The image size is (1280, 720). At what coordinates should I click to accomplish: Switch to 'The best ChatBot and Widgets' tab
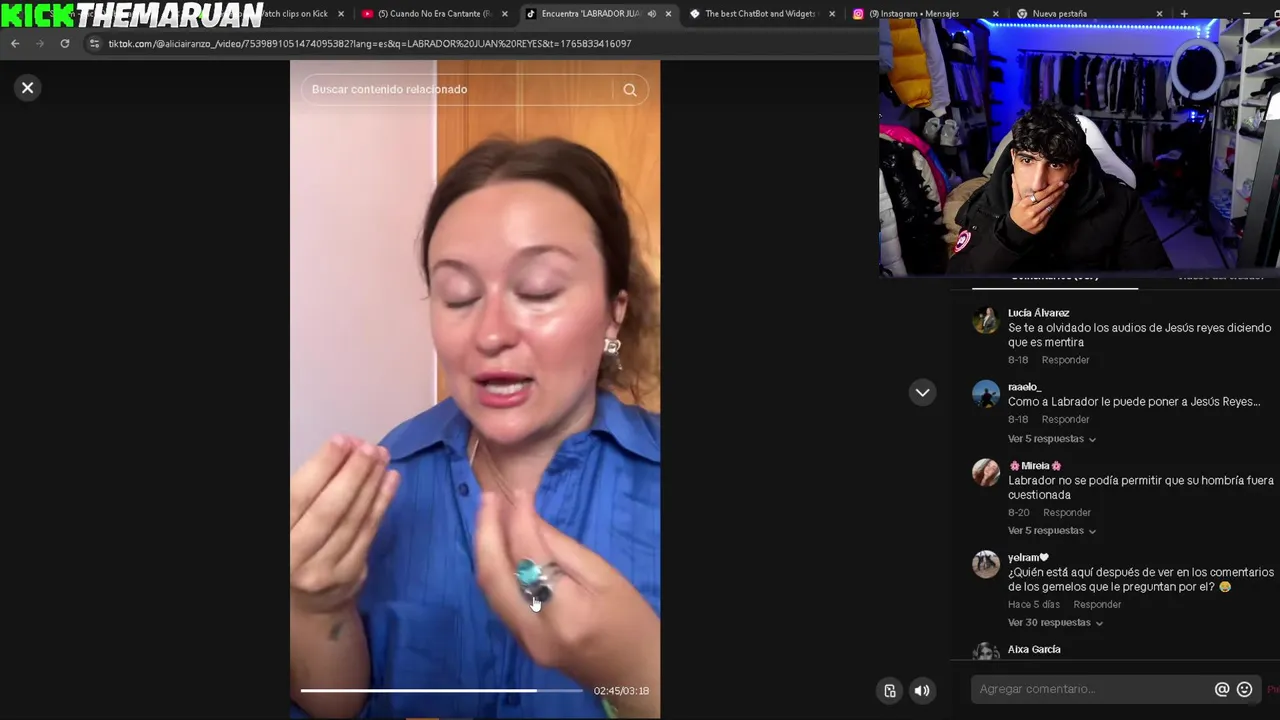[x=760, y=14]
